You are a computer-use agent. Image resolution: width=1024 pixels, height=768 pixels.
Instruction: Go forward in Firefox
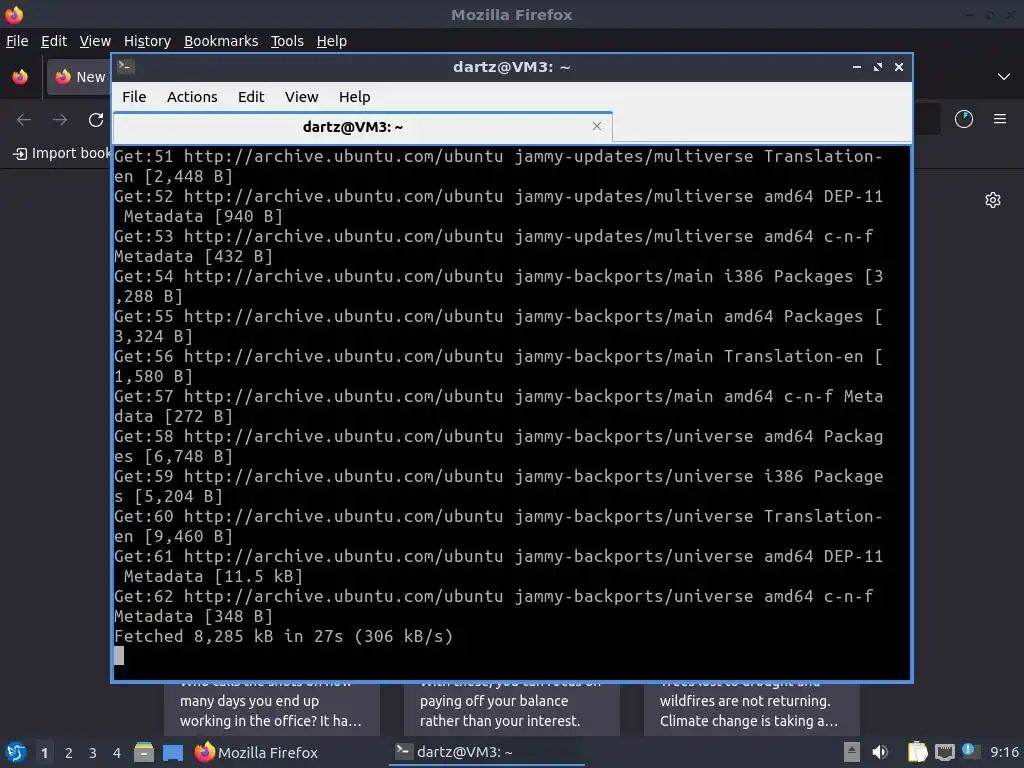tap(60, 120)
